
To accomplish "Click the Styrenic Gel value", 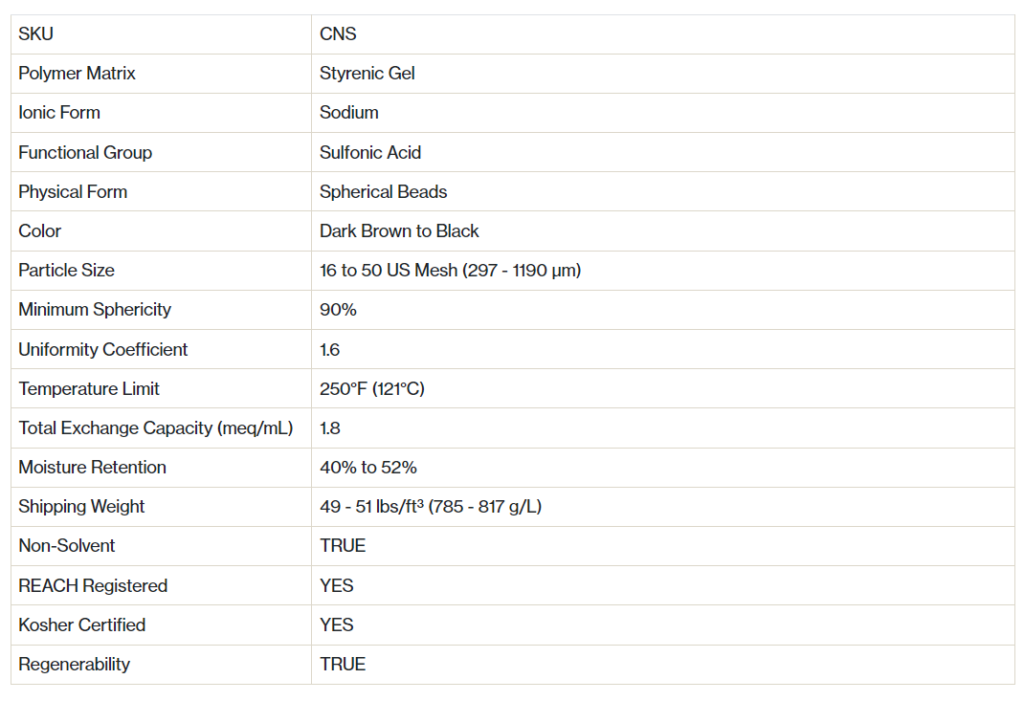I will tap(367, 73).
